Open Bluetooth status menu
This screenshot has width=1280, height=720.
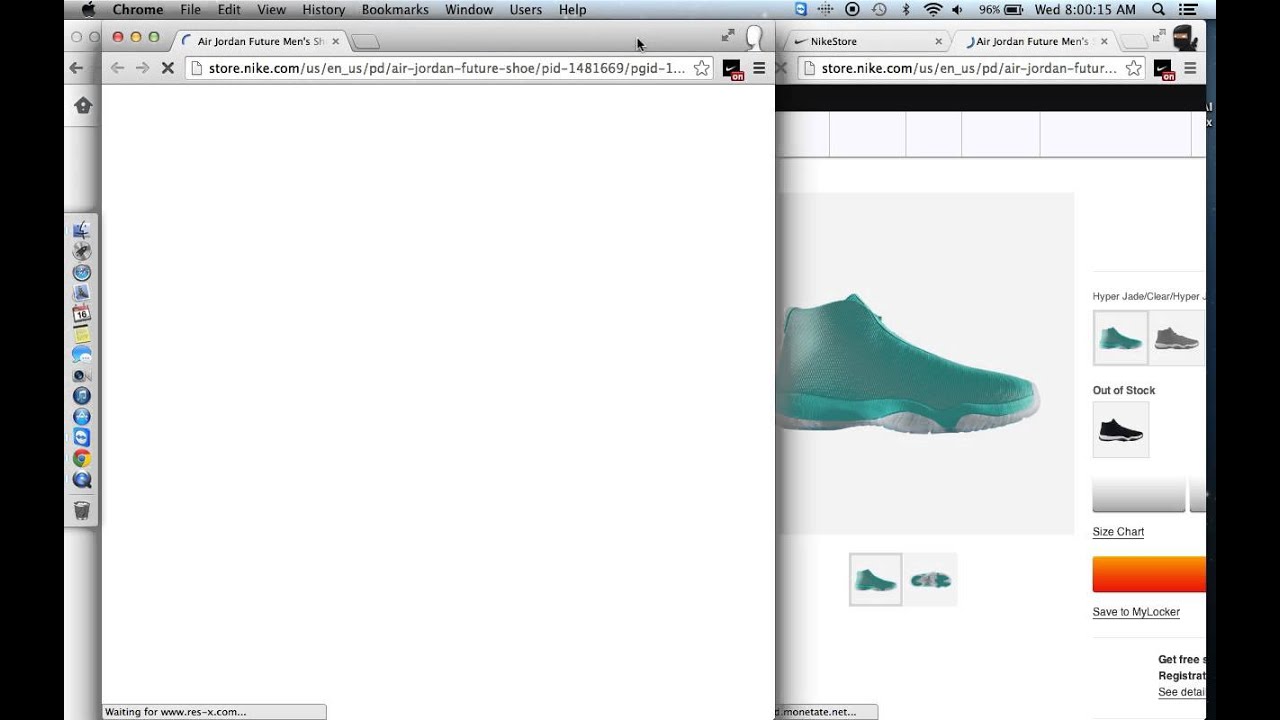click(906, 9)
